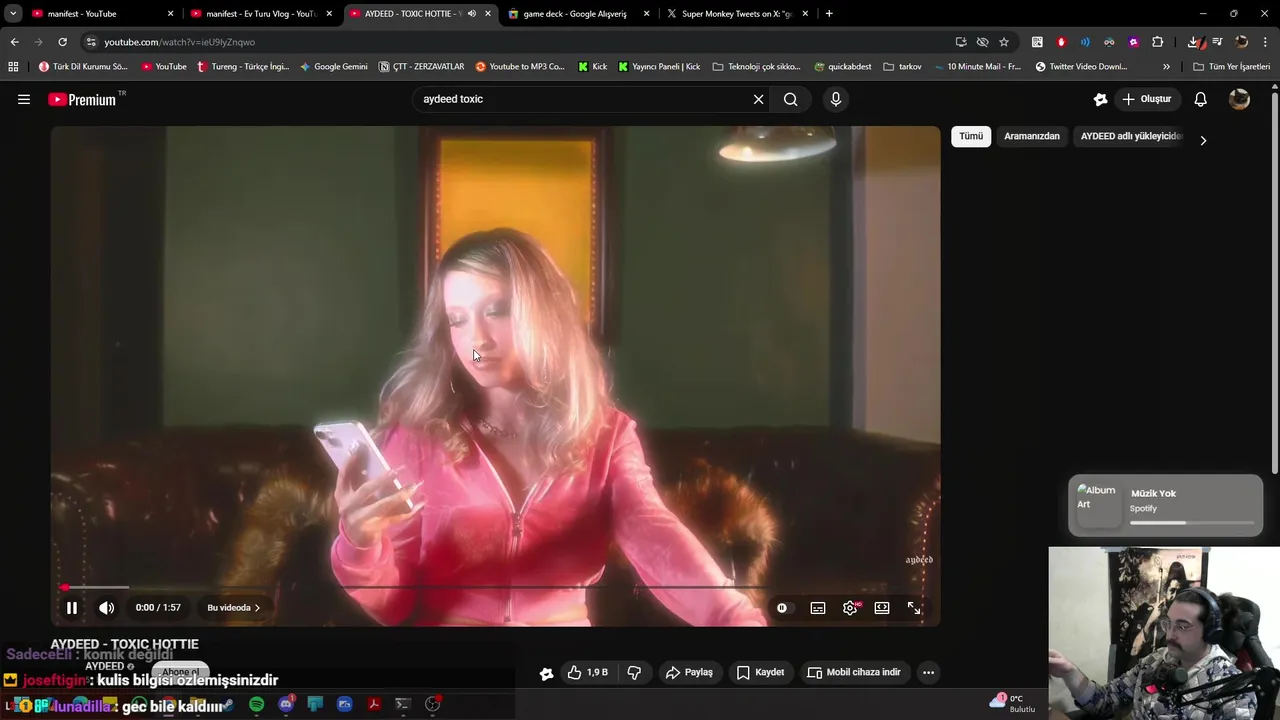Open the Google Gemini bookmark
The width and height of the screenshot is (1280, 720).
click(334, 67)
